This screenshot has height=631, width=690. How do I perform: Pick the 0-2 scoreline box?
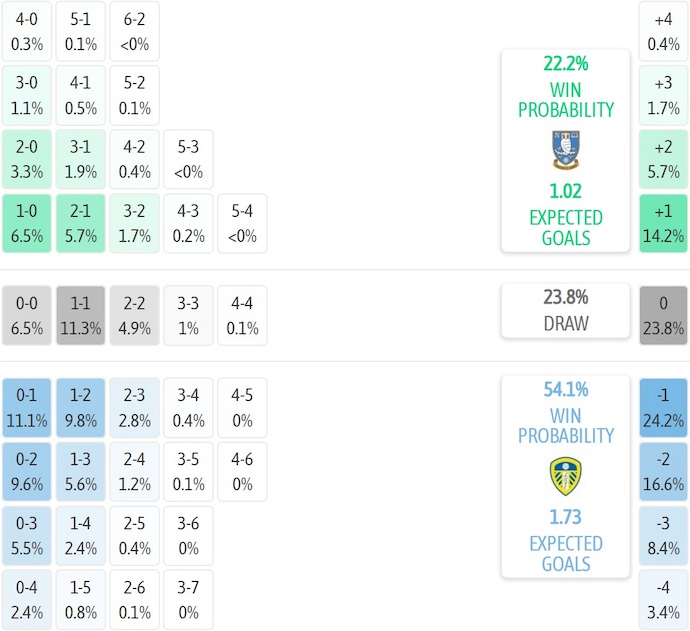26,472
